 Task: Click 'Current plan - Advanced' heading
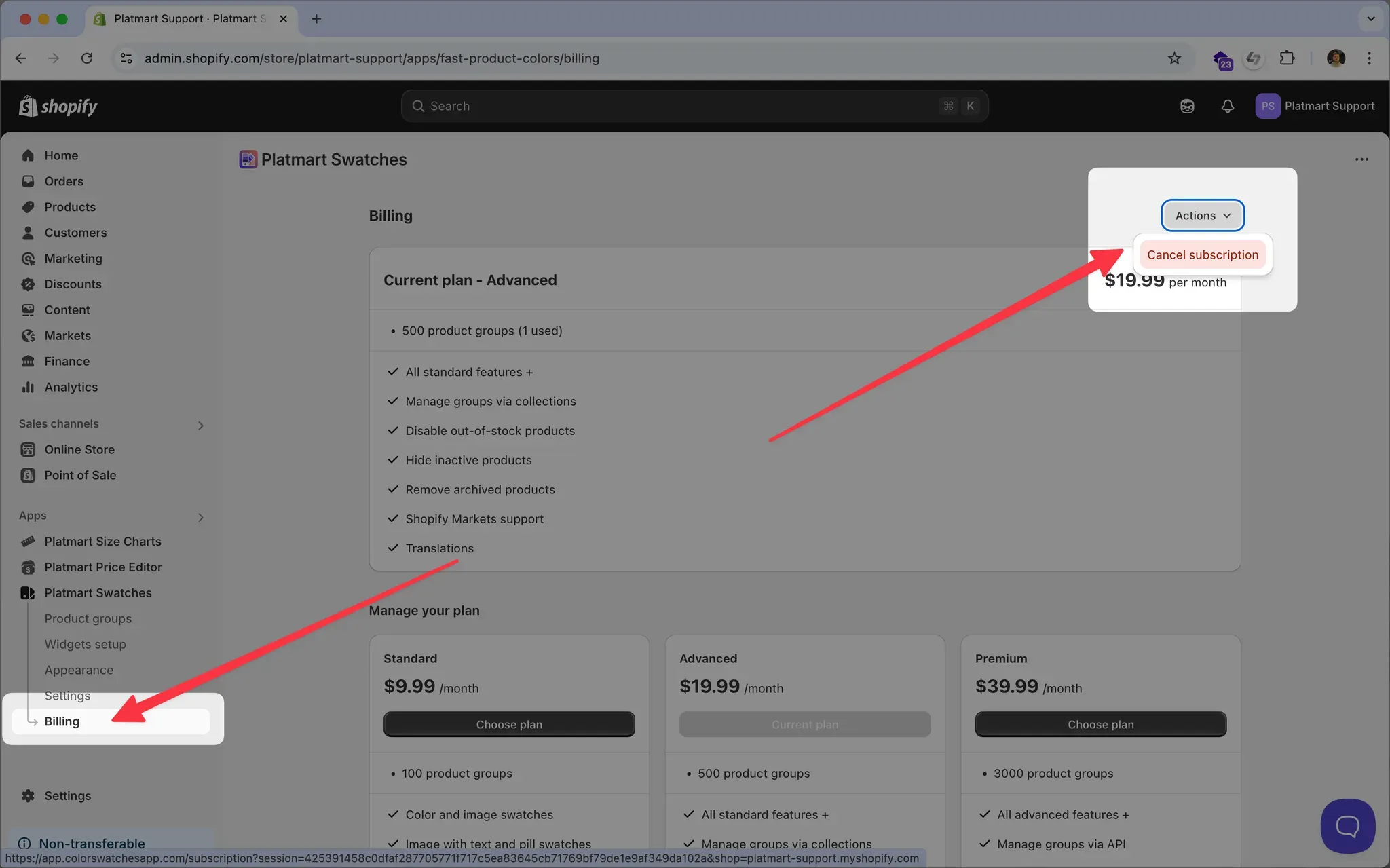point(470,280)
